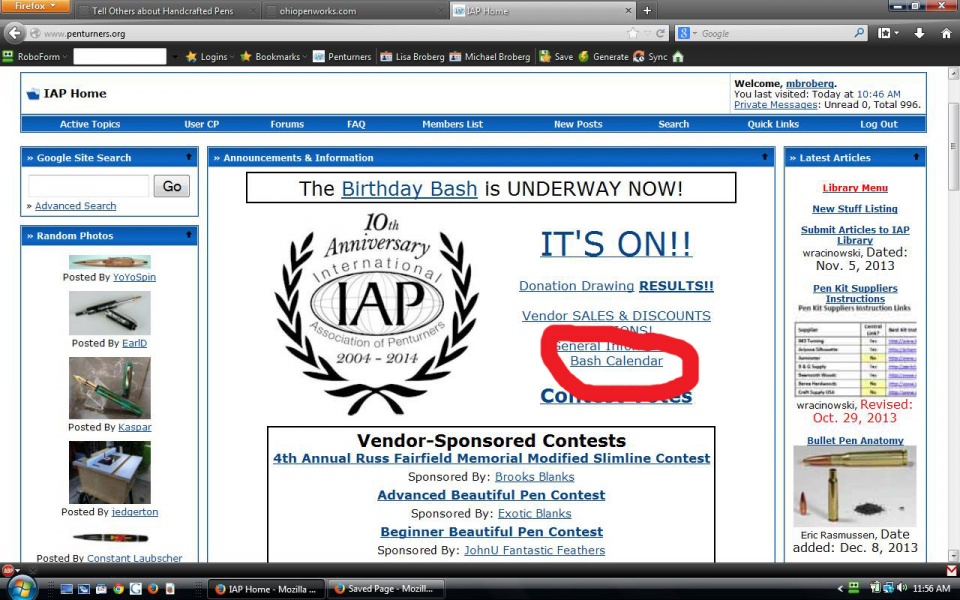Open Members List in the navigation bar

pos(452,124)
